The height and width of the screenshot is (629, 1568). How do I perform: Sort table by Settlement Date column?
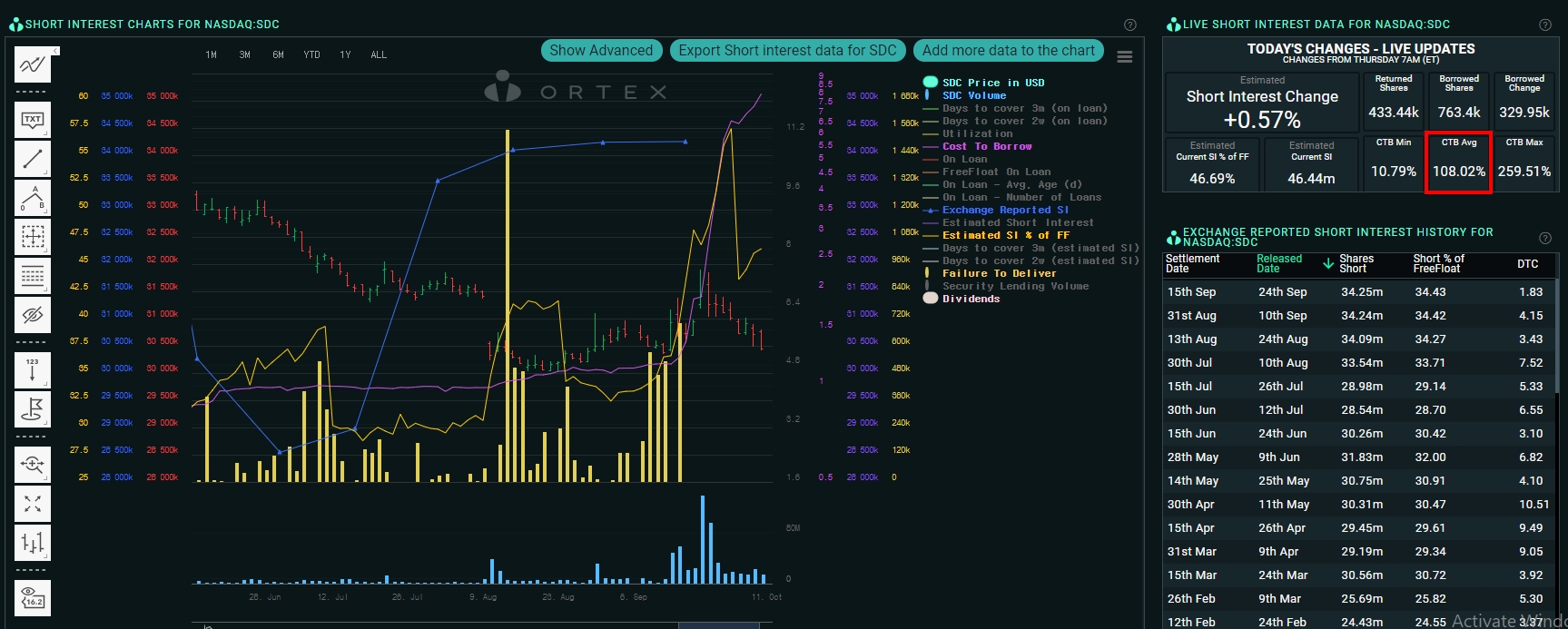click(x=1192, y=264)
